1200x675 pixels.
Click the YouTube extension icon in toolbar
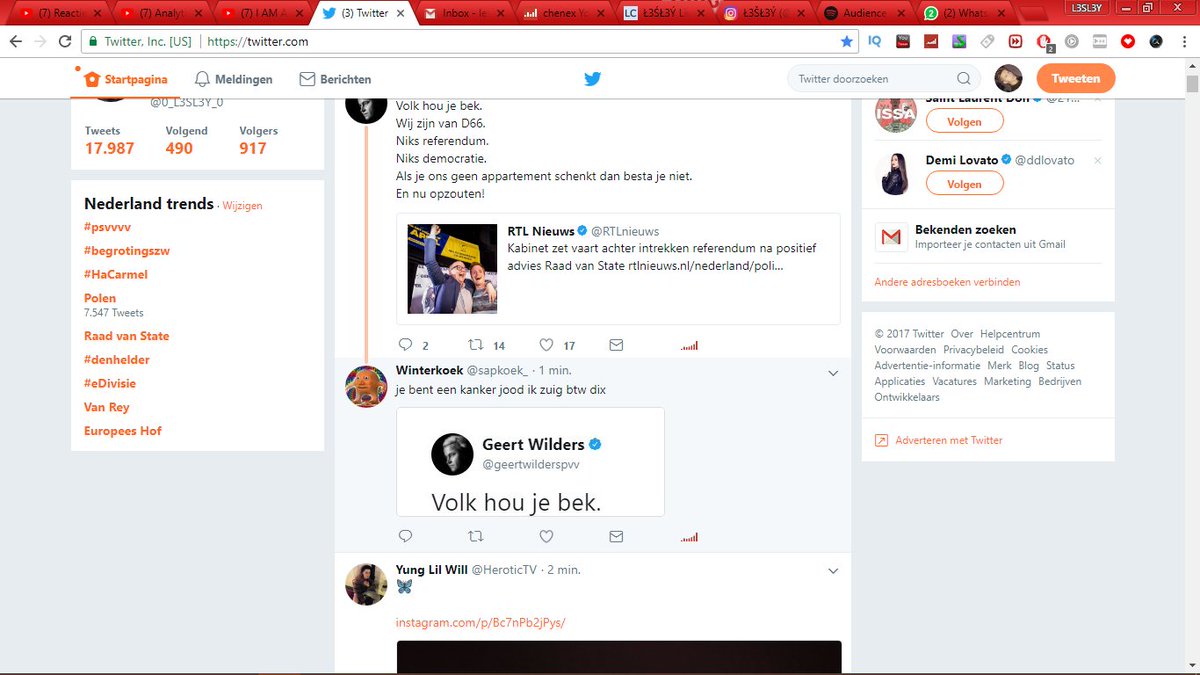coord(903,42)
